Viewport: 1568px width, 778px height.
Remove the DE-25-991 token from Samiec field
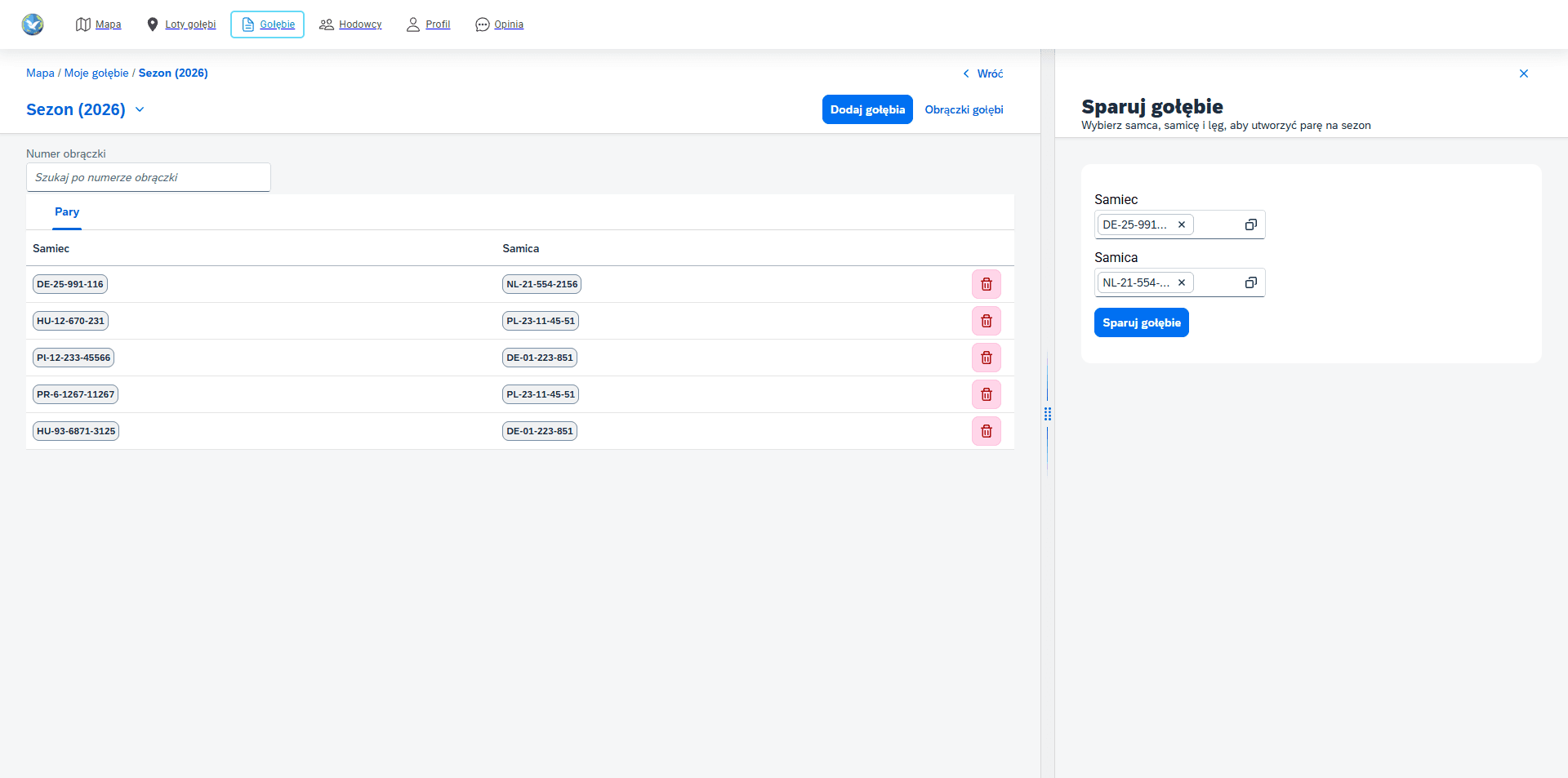click(x=1181, y=225)
